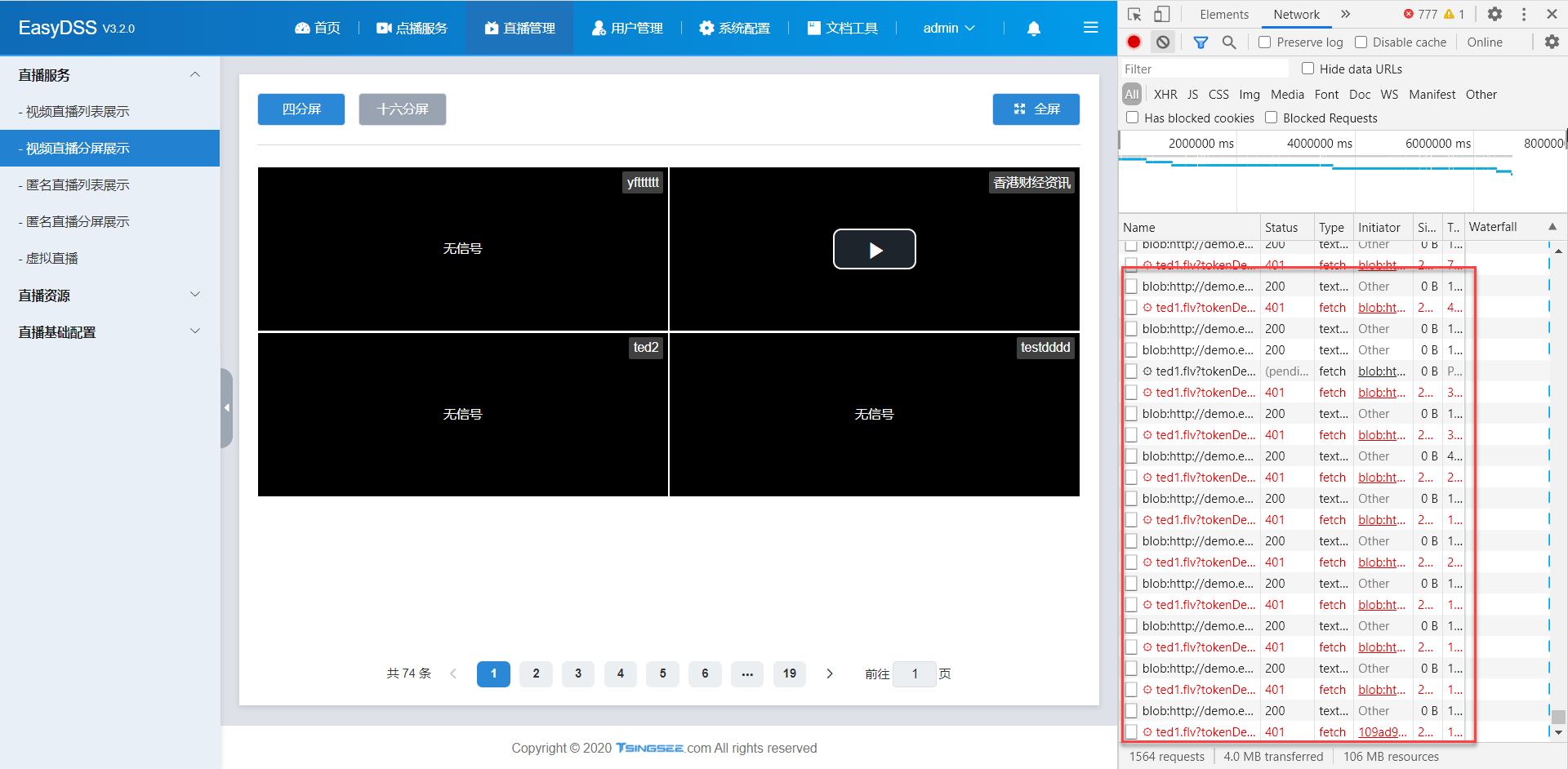Click the 全屏 fullscreen button
The height and width of the screenshot is (769, 1568).
click(x=1036, y=109)
